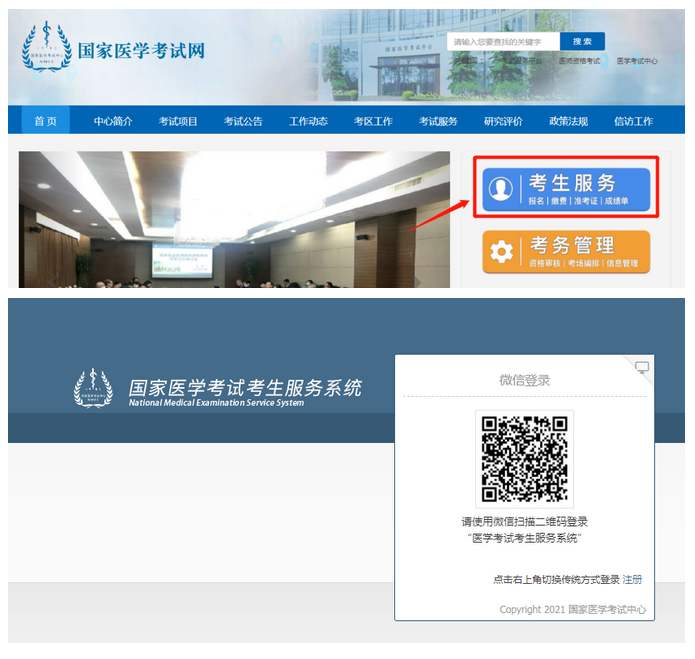Click the 点击右上角切换传统方式登录 hint text
This screenshot has height=659, width=695.
coord(556,579)
